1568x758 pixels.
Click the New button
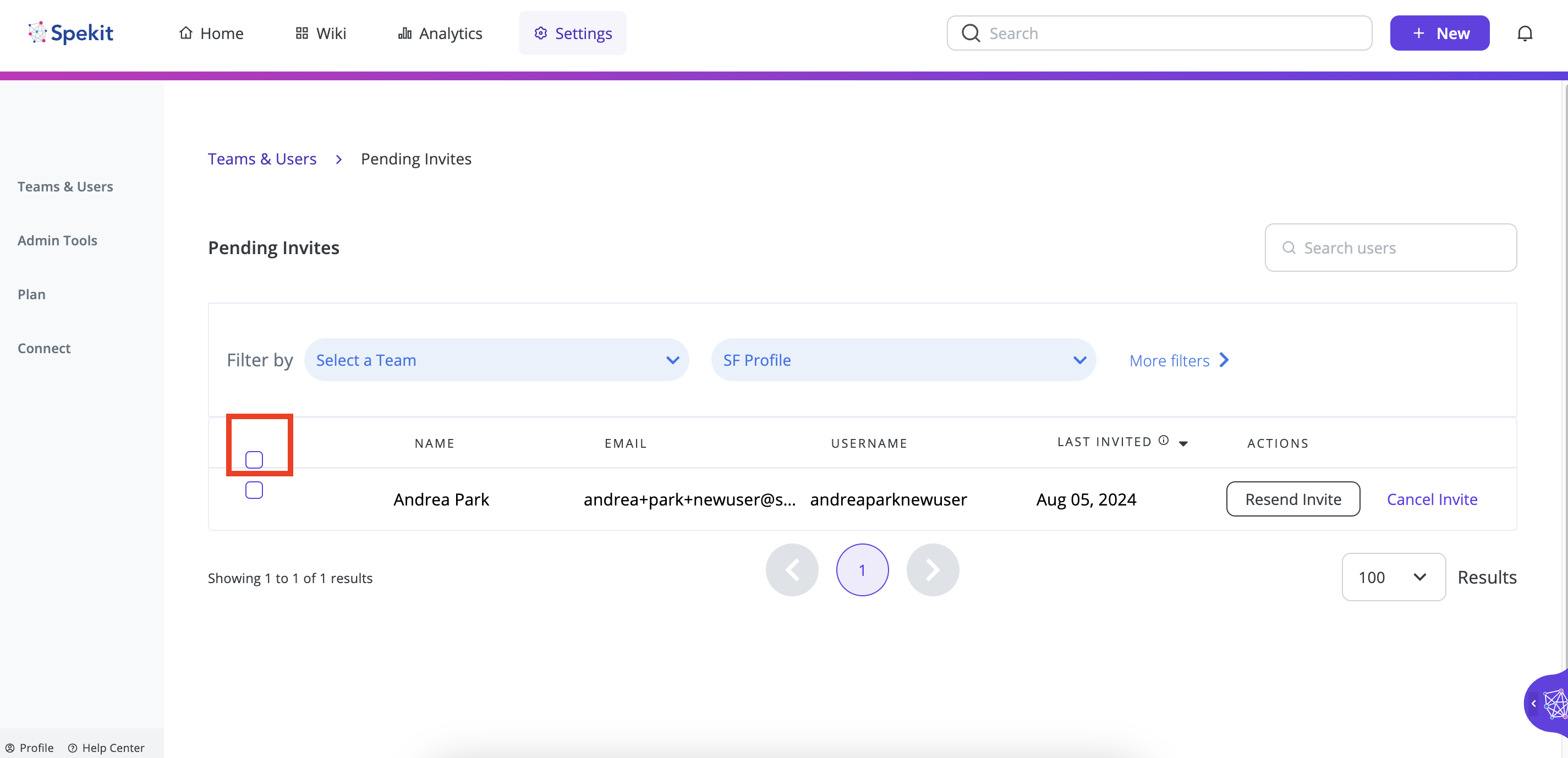click(1440, 34)
